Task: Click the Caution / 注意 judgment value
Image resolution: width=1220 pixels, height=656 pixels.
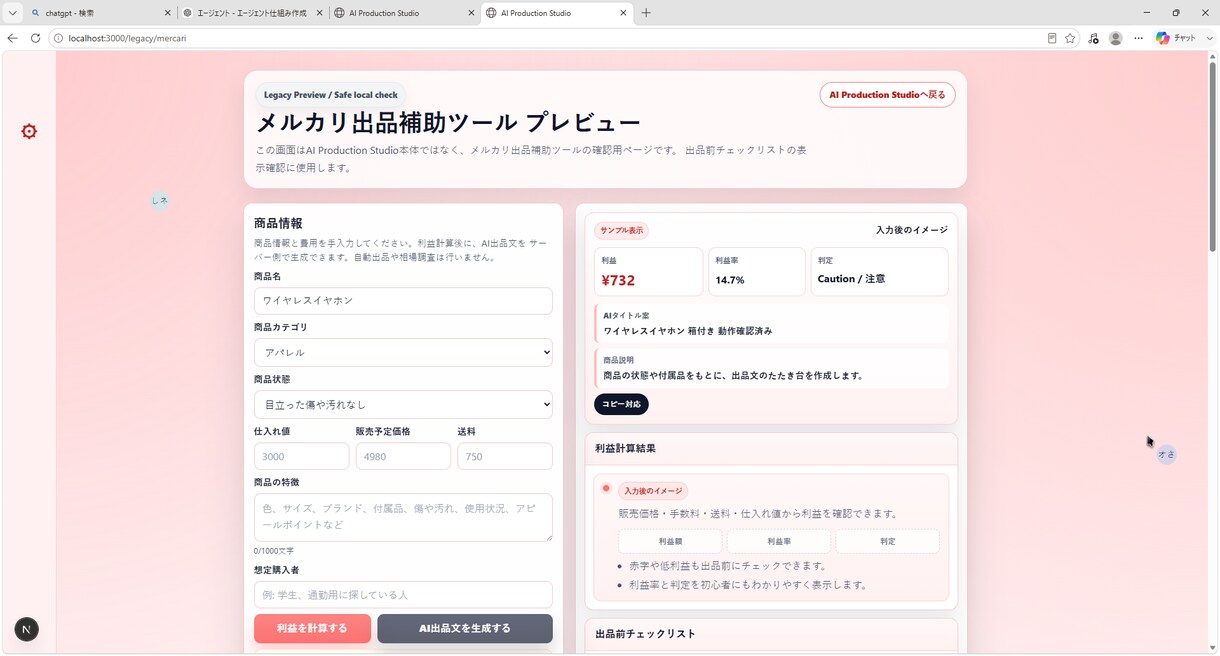Action: tap(851, 279)
